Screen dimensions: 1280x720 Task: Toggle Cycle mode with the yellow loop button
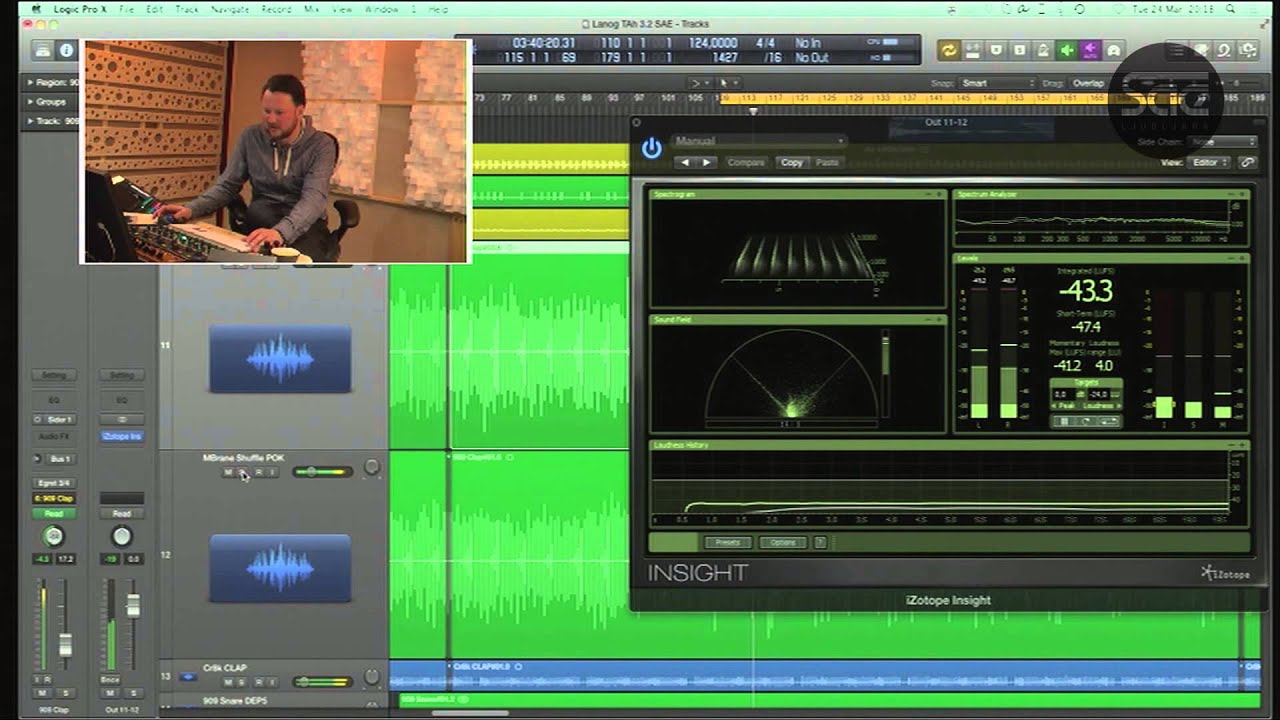948,50
